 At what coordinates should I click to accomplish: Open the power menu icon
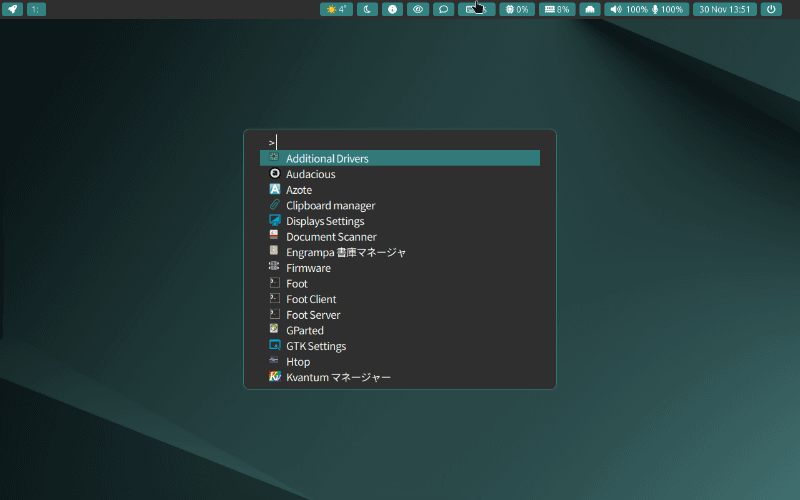click(x=771, y=9)
